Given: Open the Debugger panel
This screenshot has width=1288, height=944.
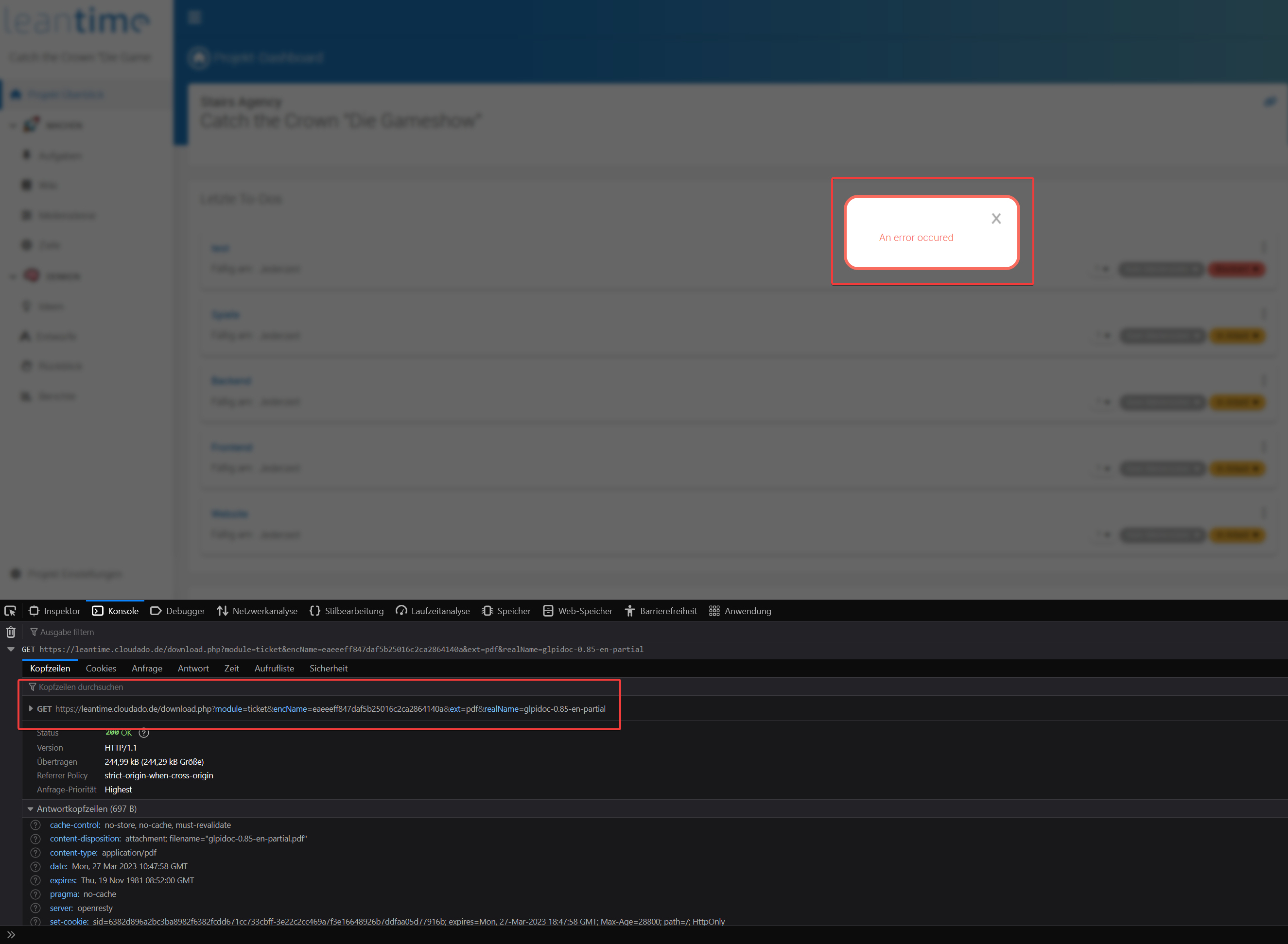Looking at the screenshot, I should (177, 610).
